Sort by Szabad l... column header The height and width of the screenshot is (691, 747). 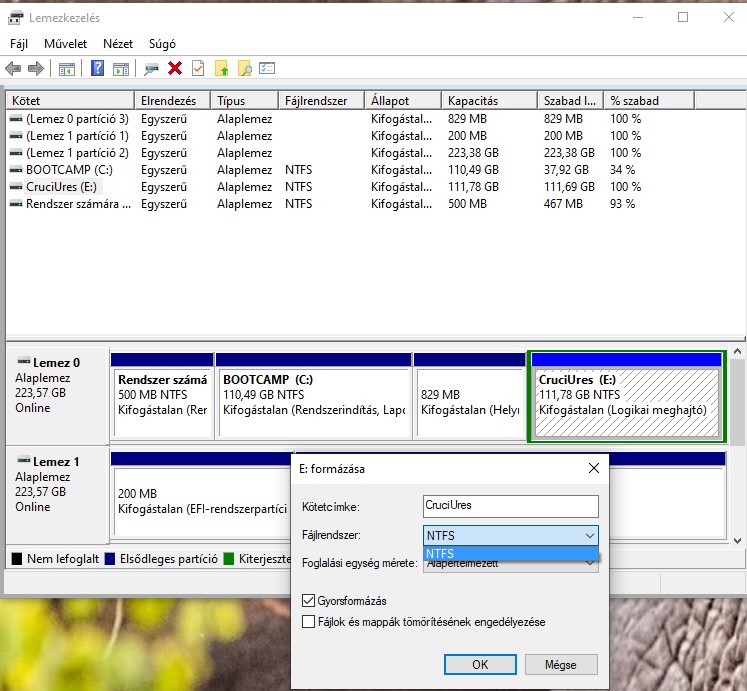[570, 101]
